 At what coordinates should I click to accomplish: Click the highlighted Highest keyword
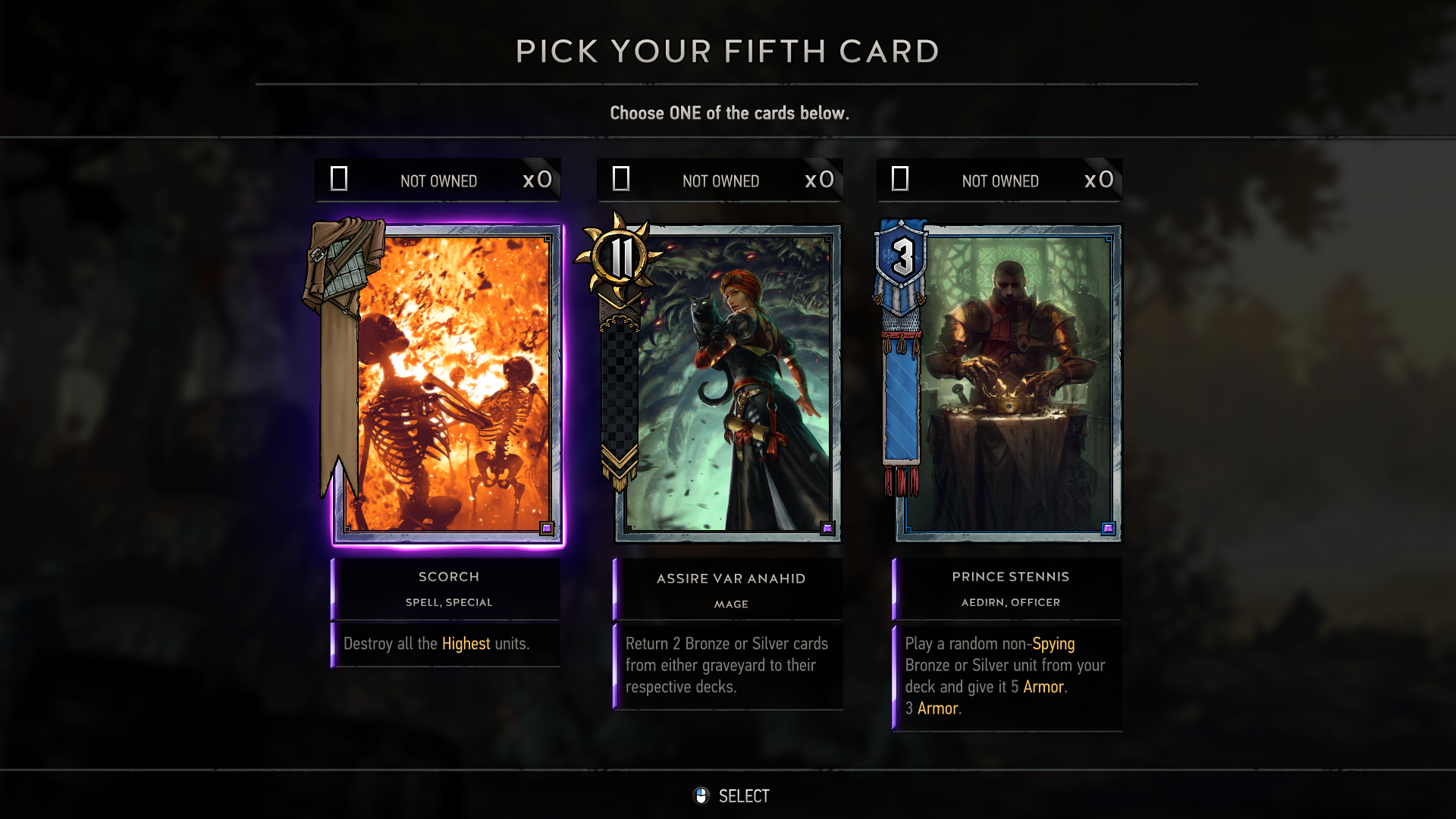(466, 644)
